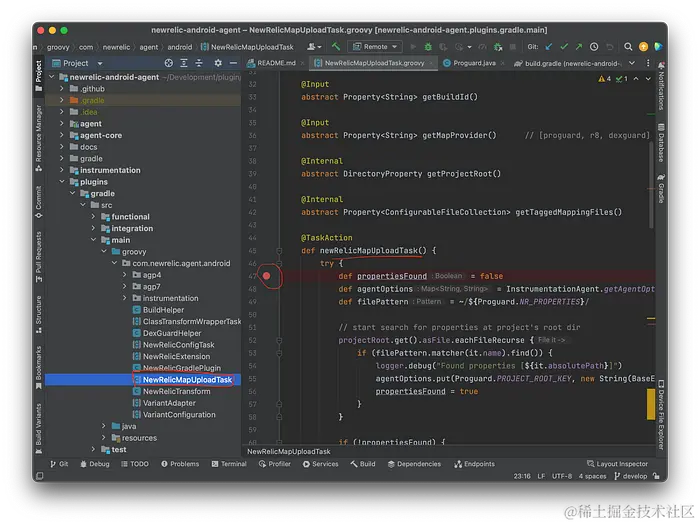
Task: Open Resource Manager side panel
Action: tap(39, 138)
